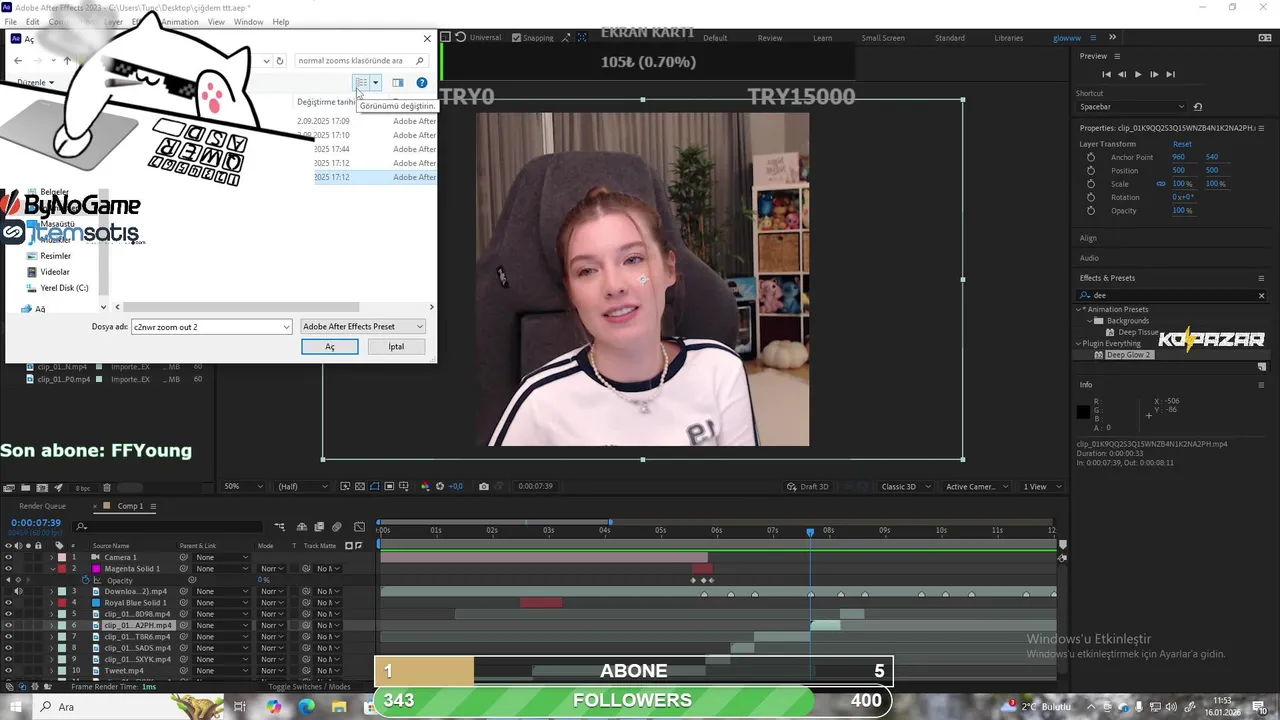Hide Tweet.mp4 layer visibility

[8, 671]
